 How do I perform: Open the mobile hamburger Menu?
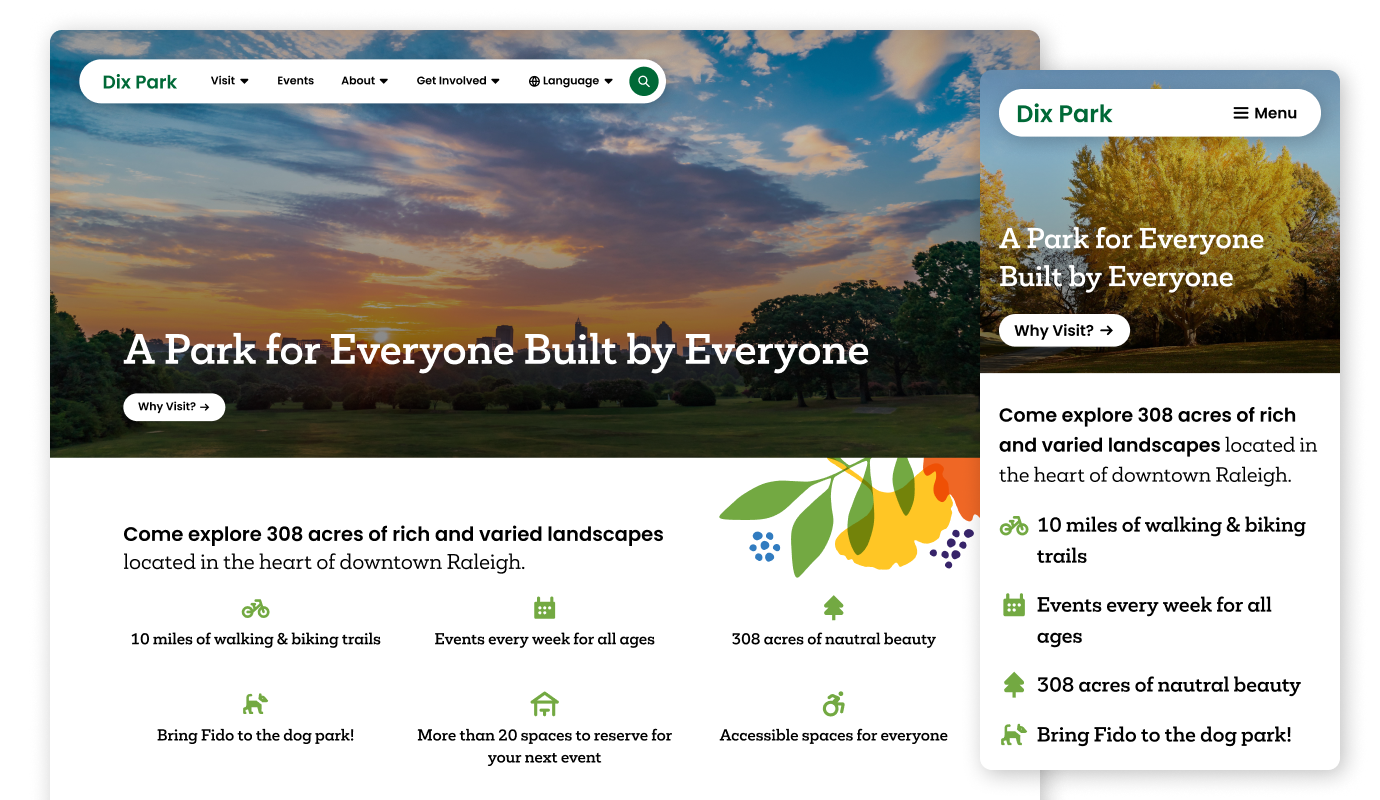coord(1264,113)
